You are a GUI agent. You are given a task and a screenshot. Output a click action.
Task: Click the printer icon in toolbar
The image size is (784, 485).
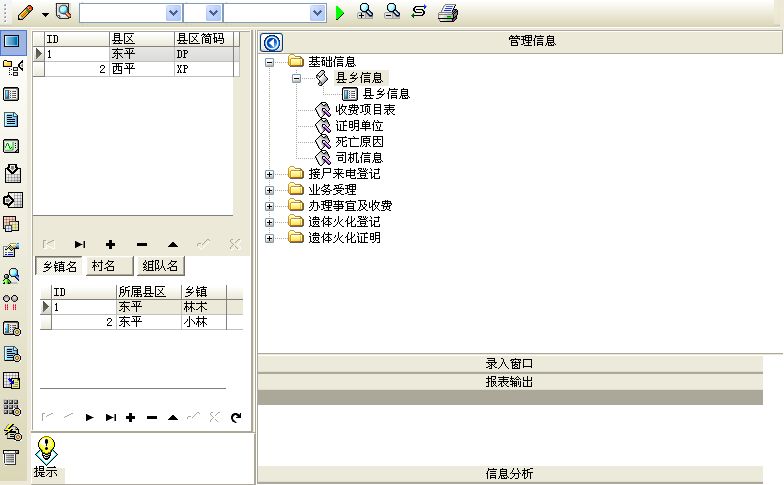448,12
